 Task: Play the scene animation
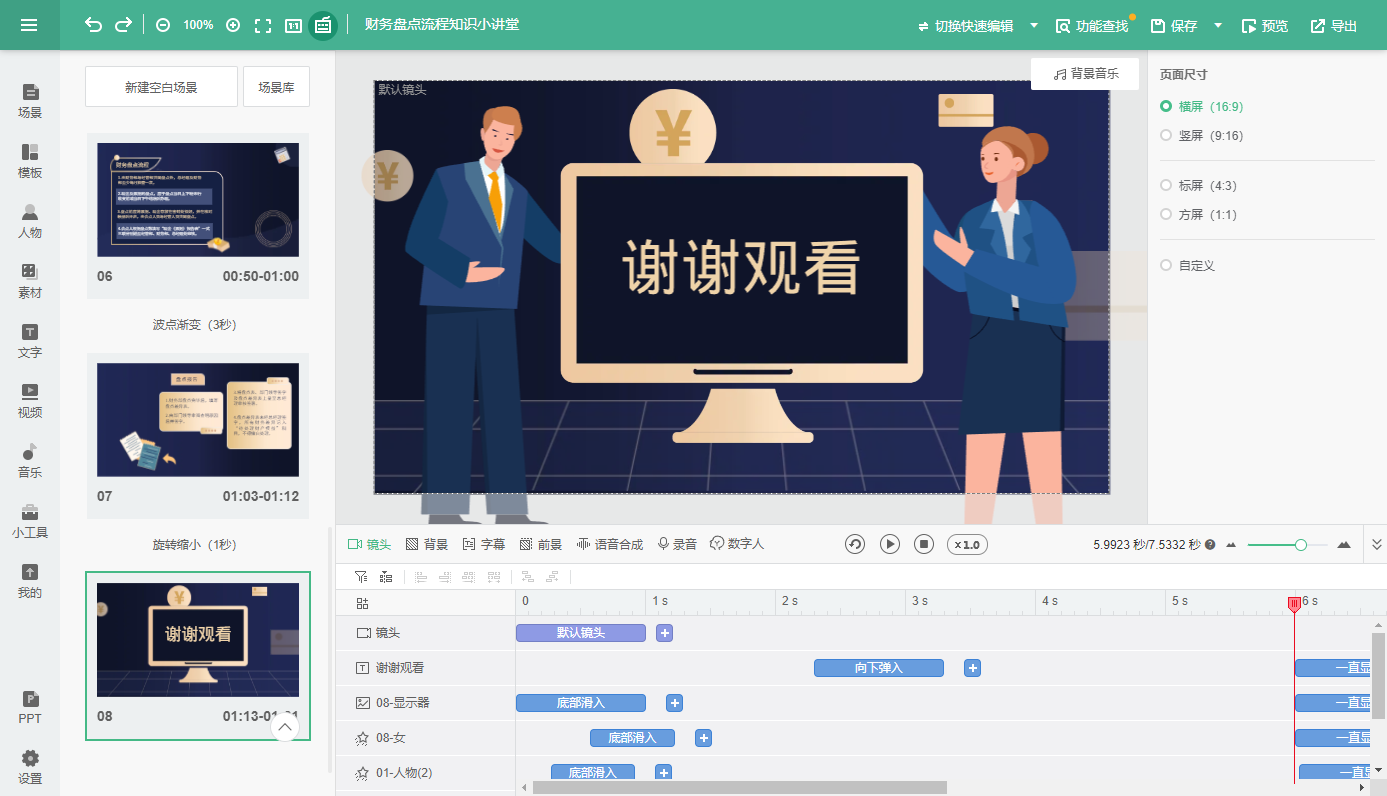tap(890, 544)
